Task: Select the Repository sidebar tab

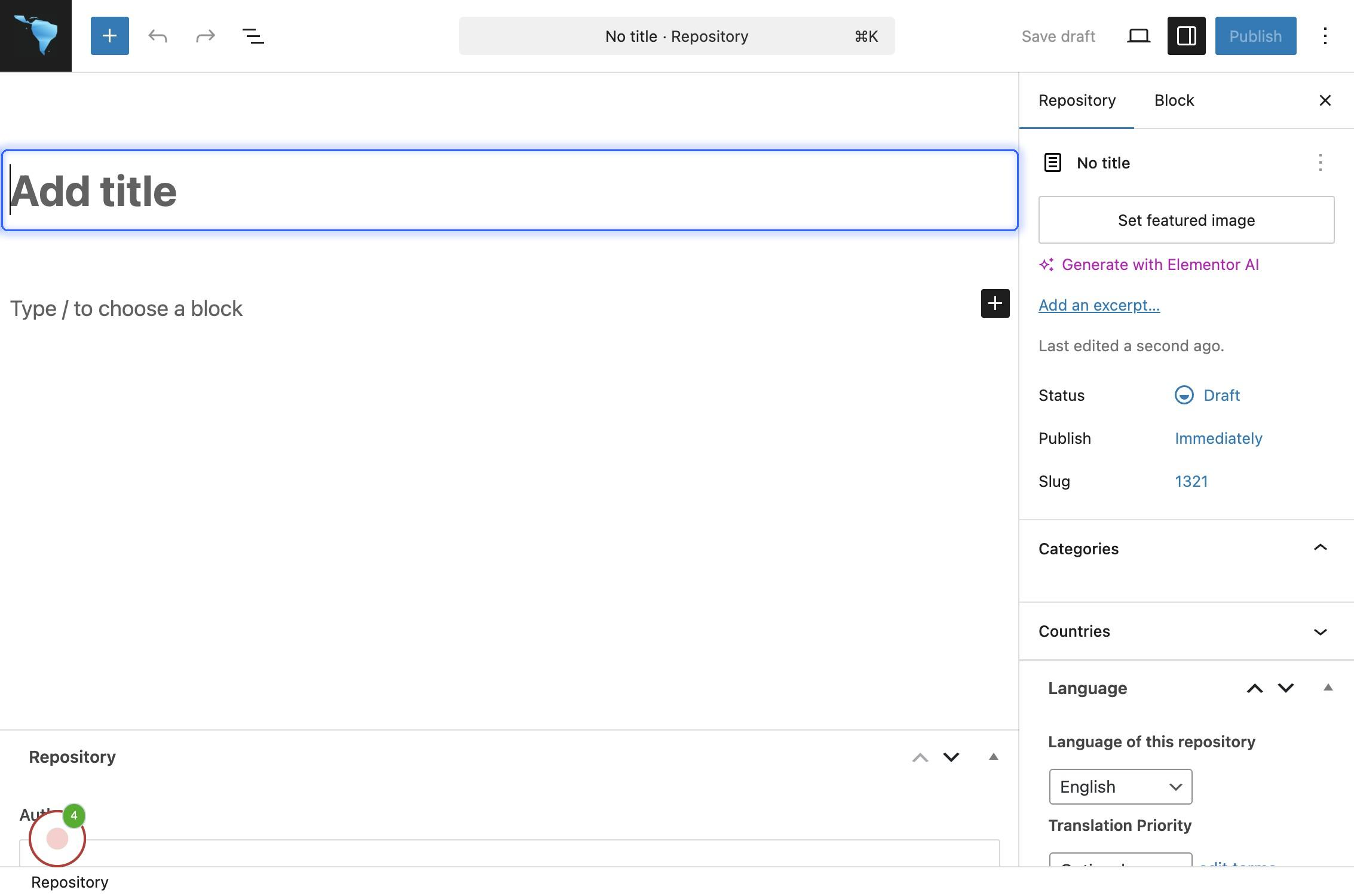Action: pos(1077,100)
